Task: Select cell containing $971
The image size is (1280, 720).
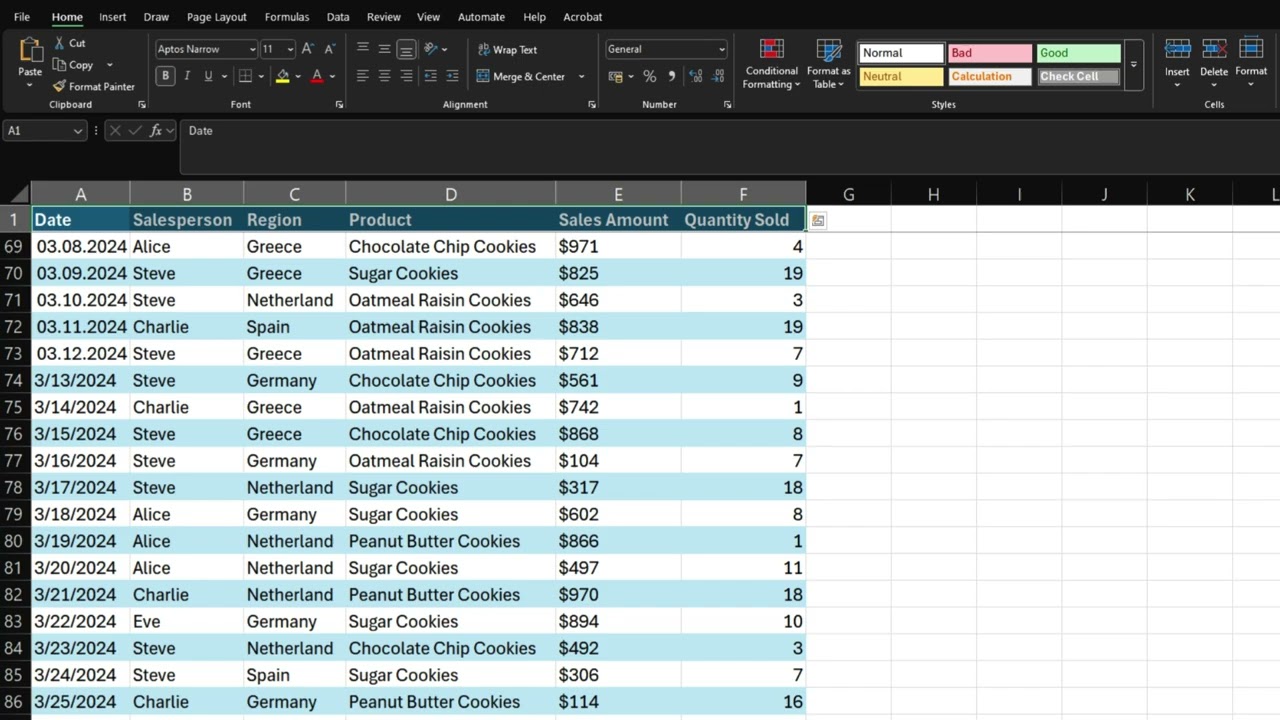Action: (x=618, y=247)
